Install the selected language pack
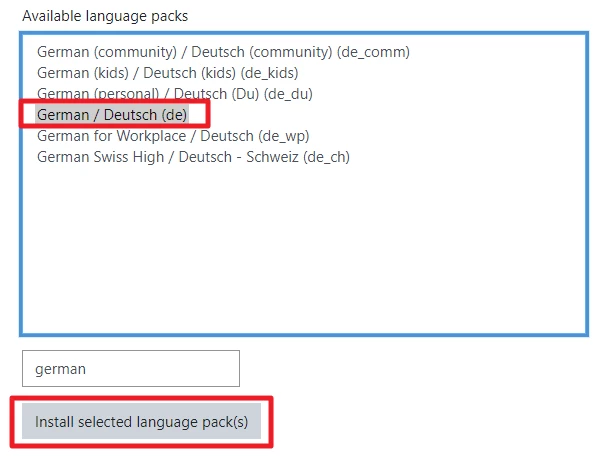 coord(141,422)
